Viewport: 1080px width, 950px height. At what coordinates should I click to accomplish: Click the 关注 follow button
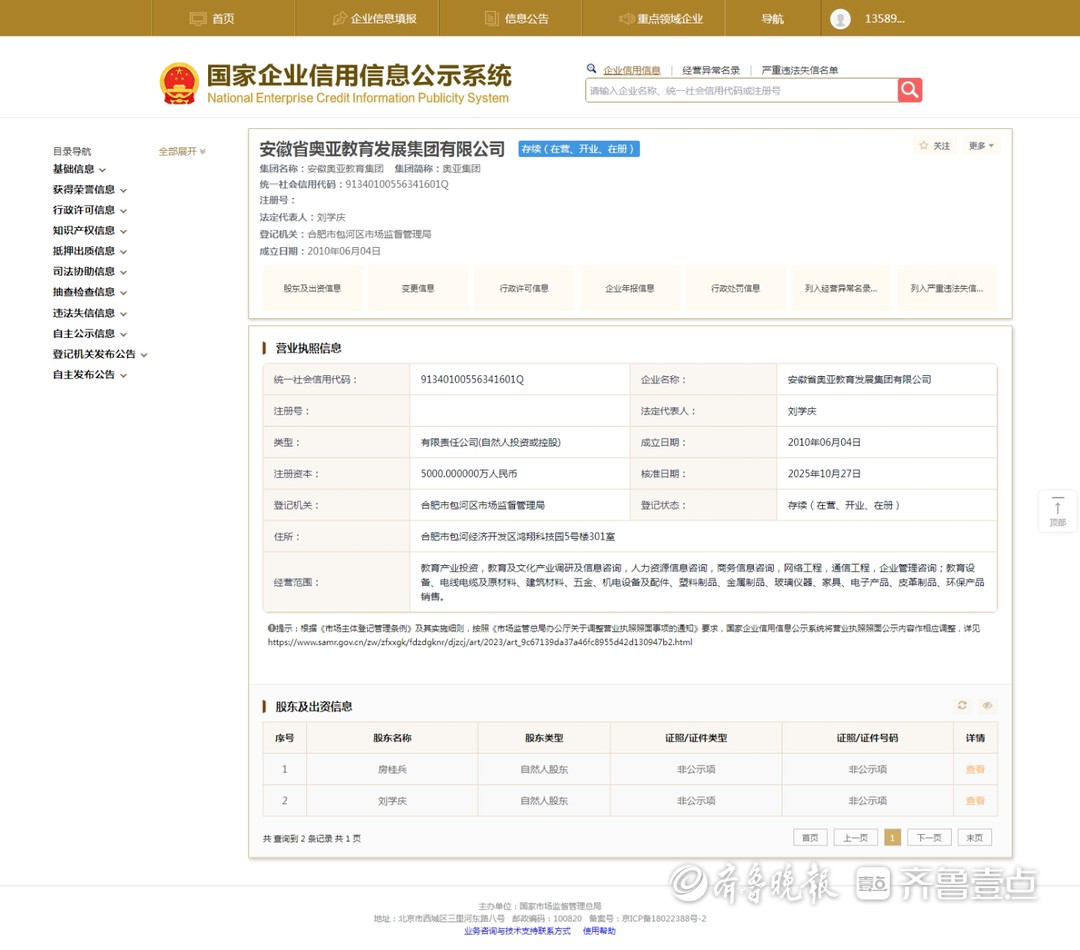[935, 145]
